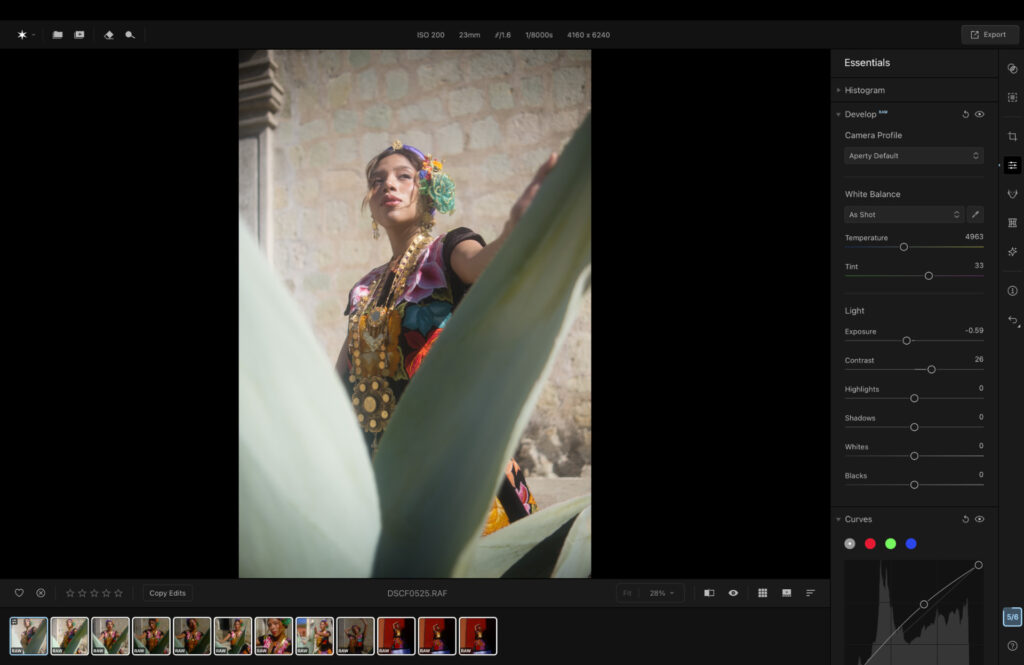Open the folder icon in top toolbar
This screenshot has width=1024, height=665.
[x=57, y=35]
